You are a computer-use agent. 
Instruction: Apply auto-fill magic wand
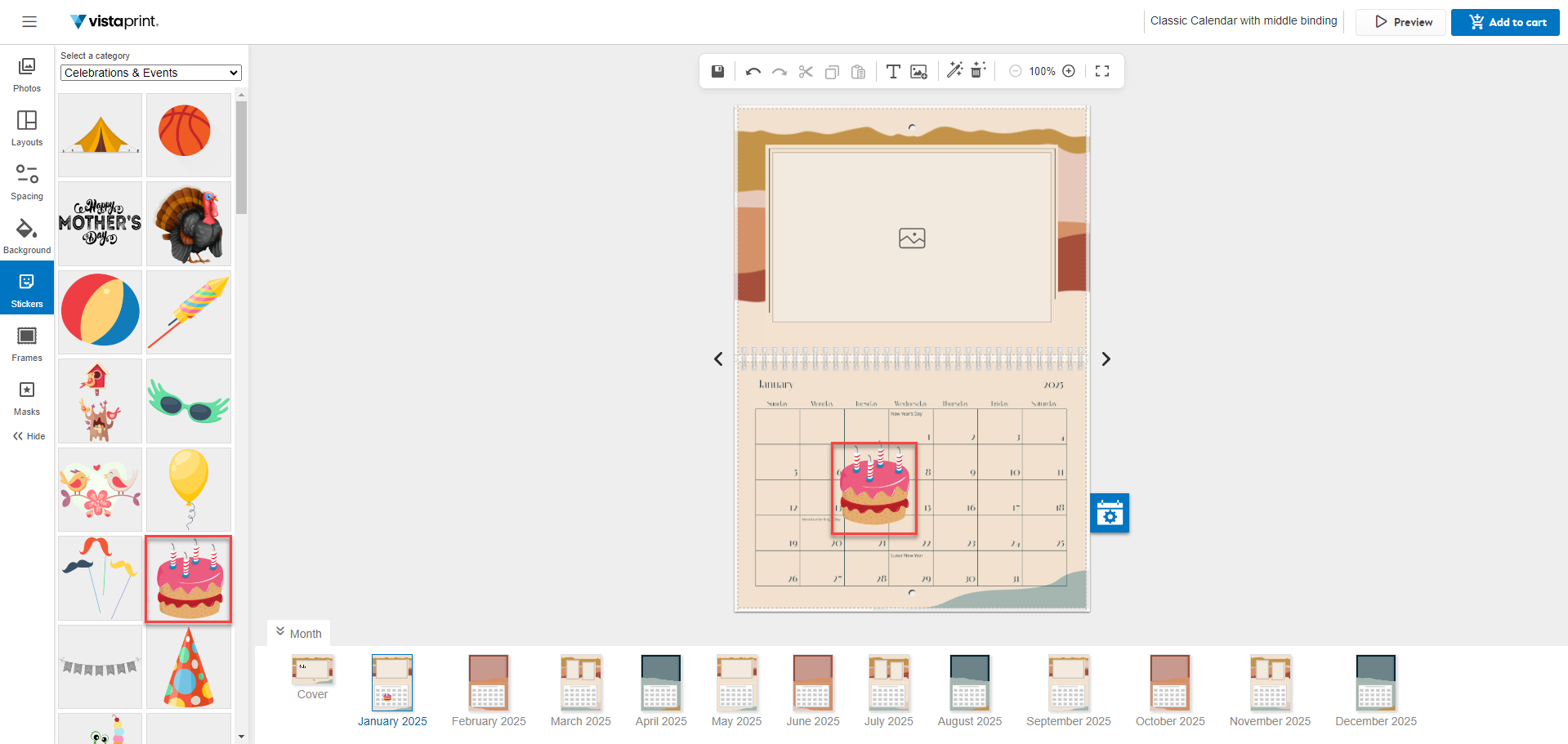pos(954,70)
